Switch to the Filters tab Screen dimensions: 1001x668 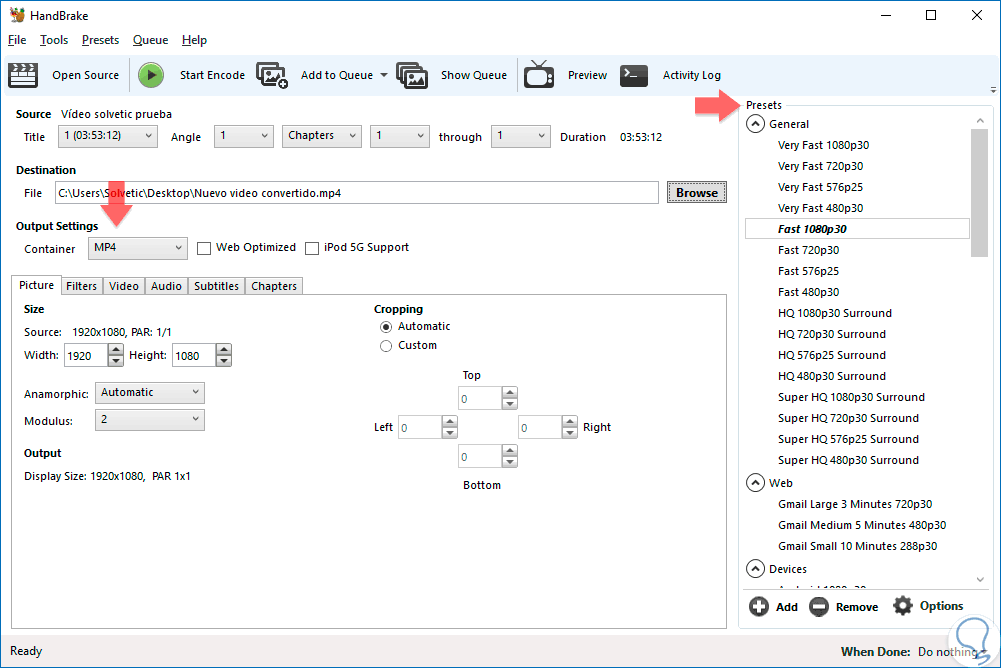click(x=81, y=286)
